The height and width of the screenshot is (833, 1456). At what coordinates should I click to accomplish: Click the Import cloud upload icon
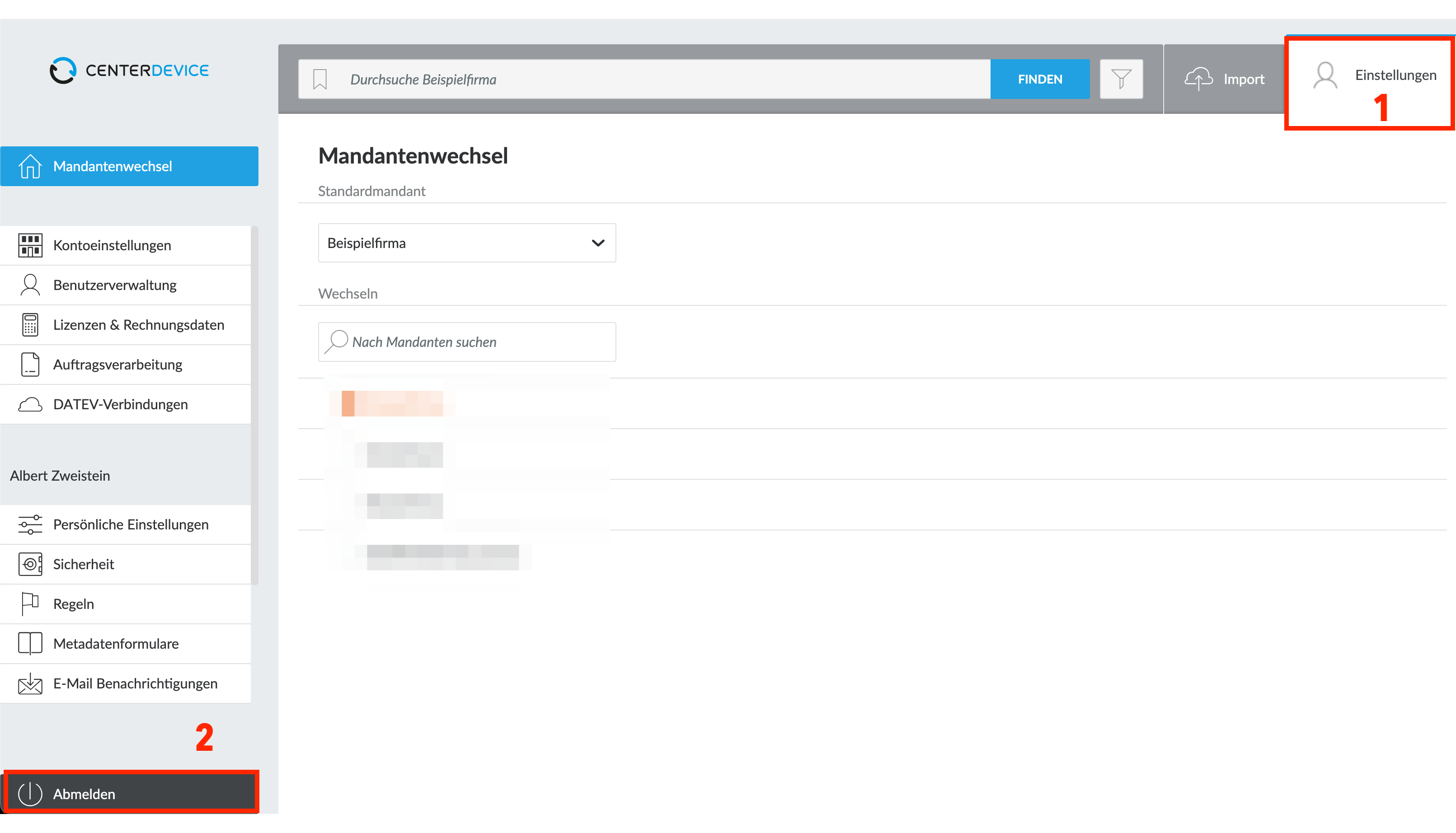point(1198,79)
